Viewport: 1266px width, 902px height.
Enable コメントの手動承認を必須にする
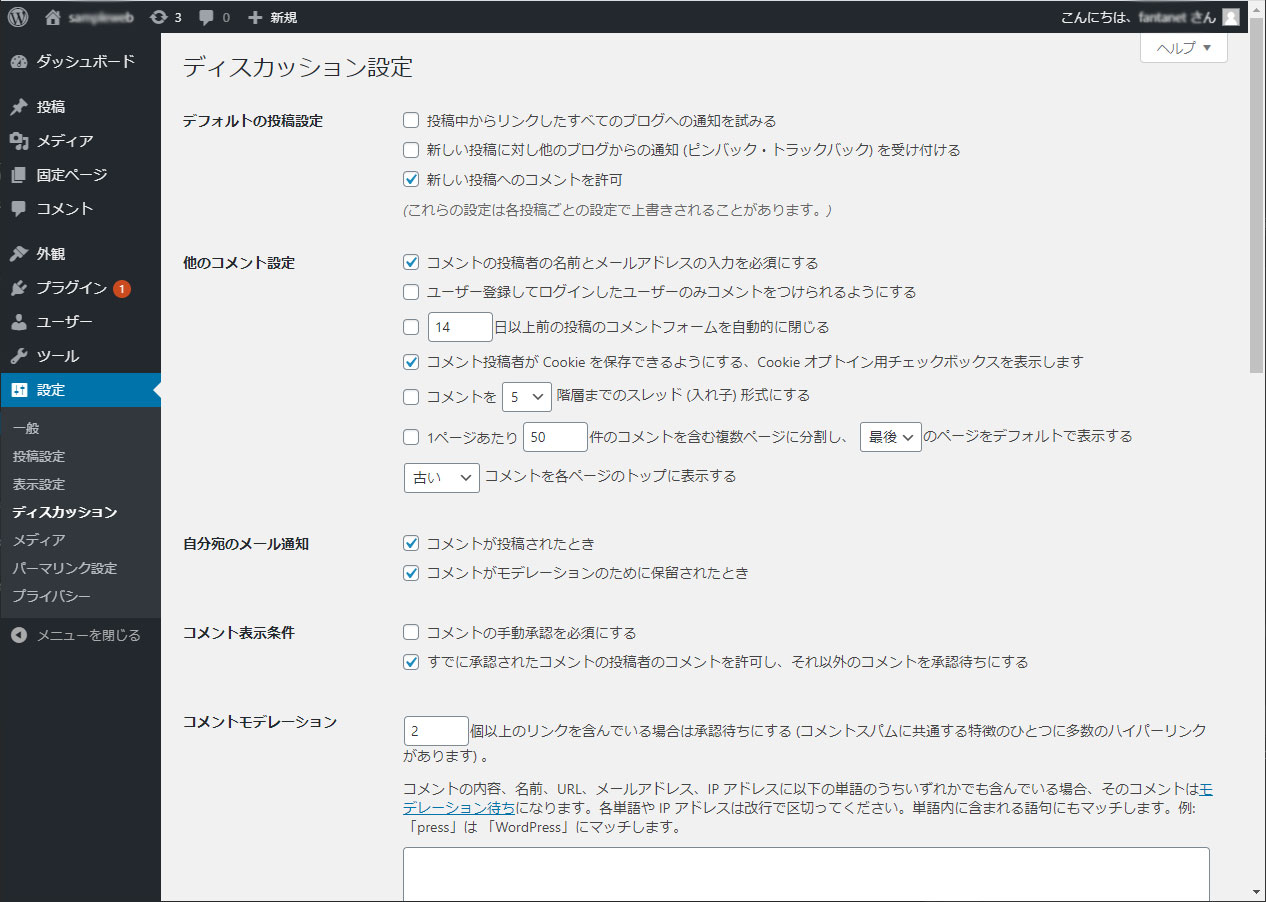410,633
